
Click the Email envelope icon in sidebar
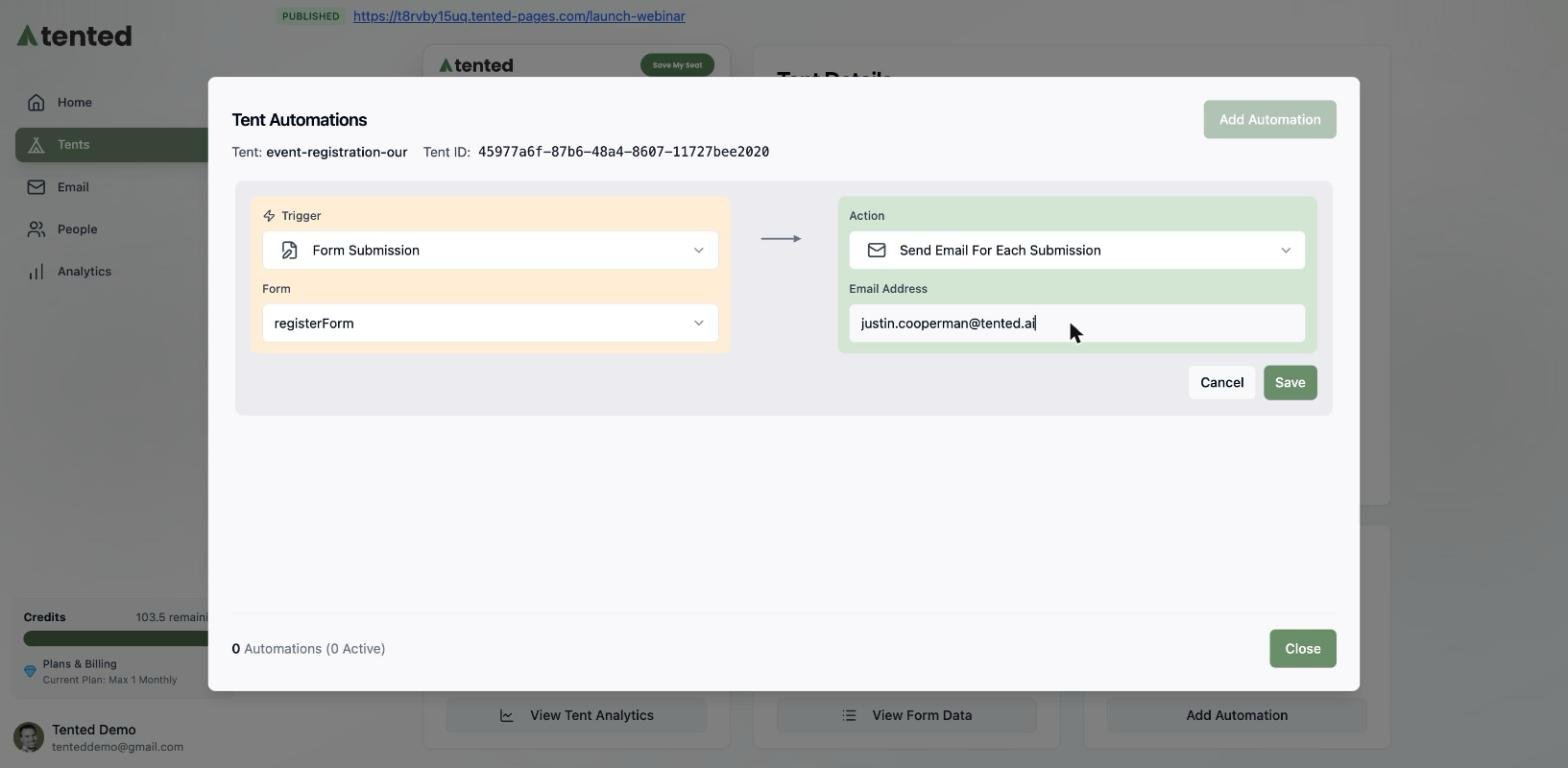point(36,187)
